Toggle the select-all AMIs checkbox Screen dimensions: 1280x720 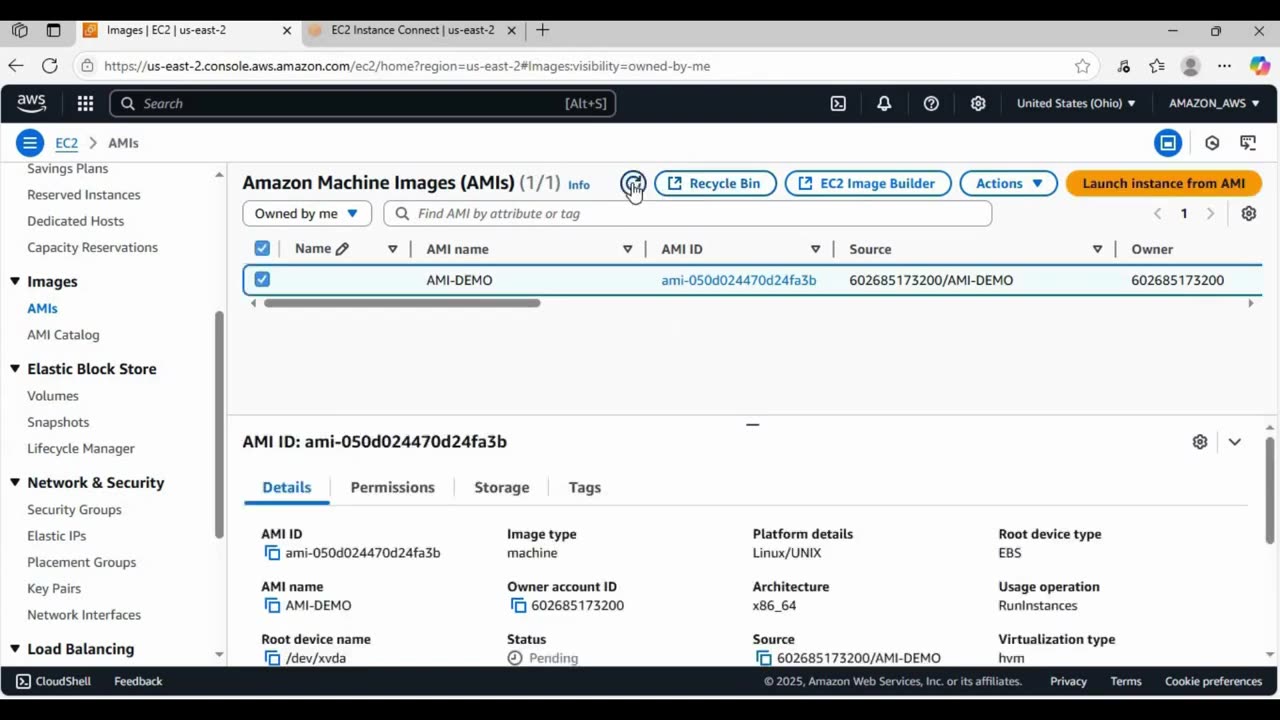tap(262, 249)
